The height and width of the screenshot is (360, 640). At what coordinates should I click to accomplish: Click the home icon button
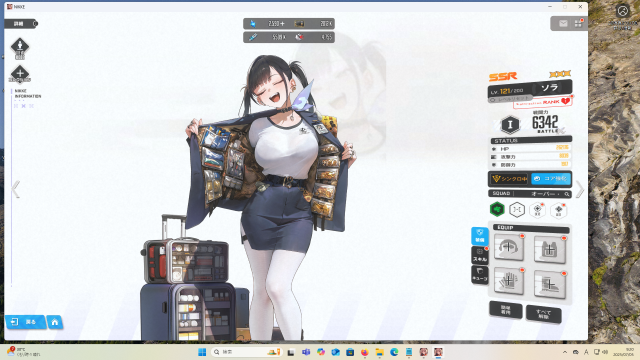click(x=55, y=322)
